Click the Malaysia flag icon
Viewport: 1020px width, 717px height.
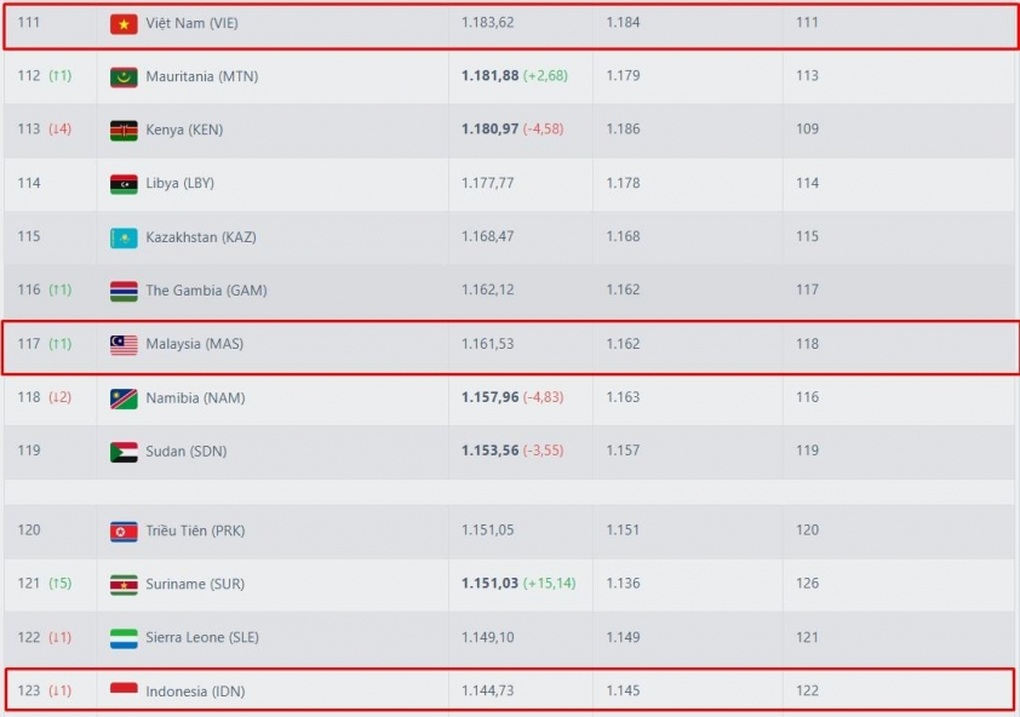[x=124, y=345]
